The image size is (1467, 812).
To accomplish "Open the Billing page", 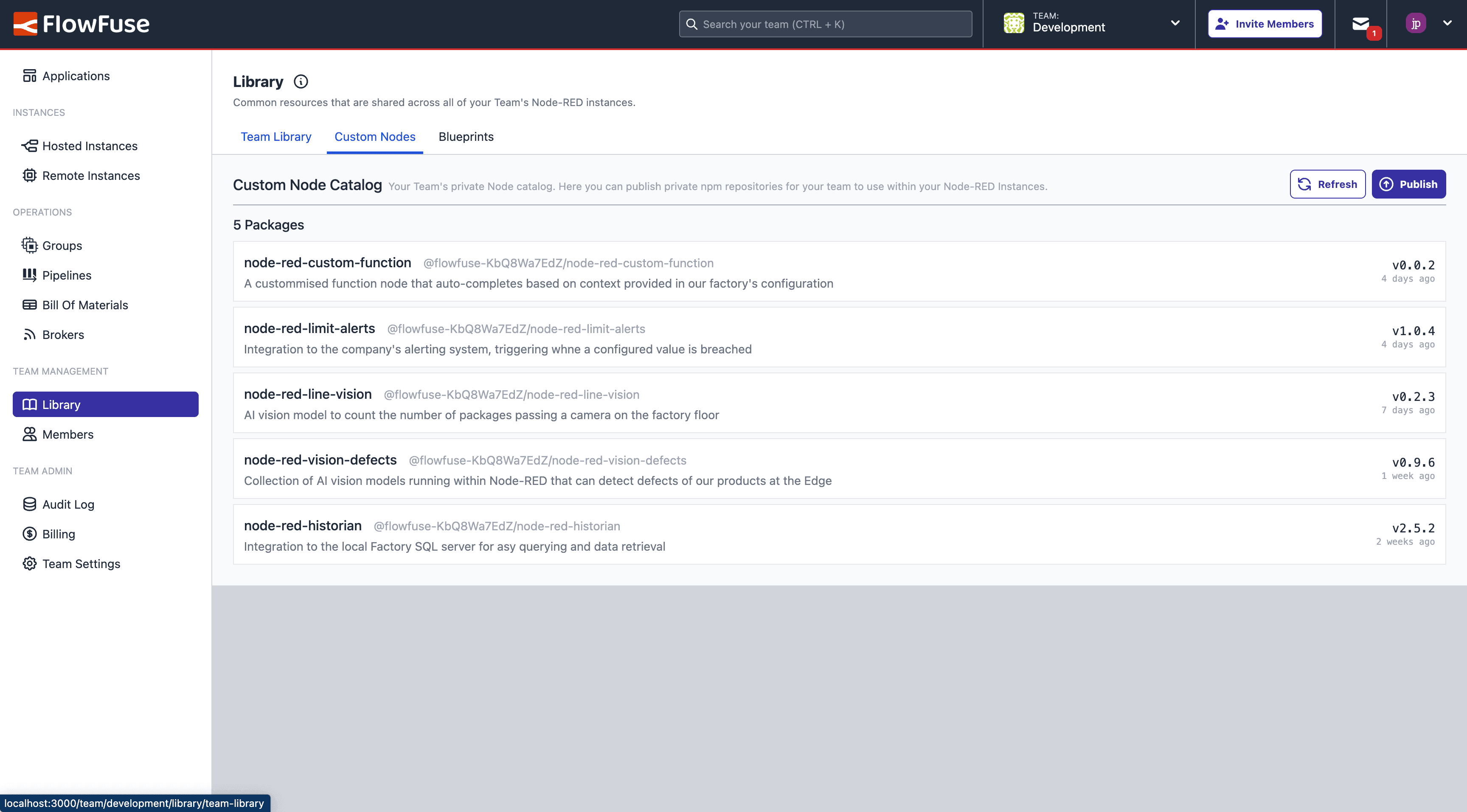I will tap(58, 534).
